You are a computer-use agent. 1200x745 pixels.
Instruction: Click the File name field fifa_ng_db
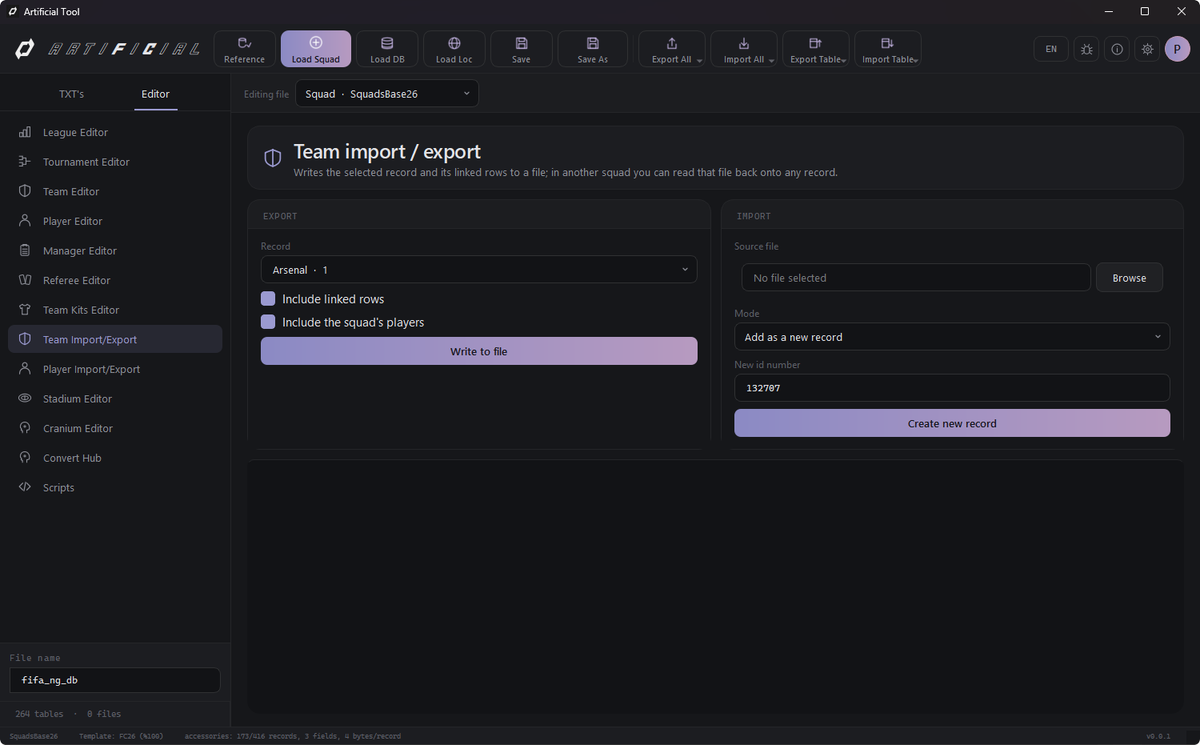tap(115, 680)
